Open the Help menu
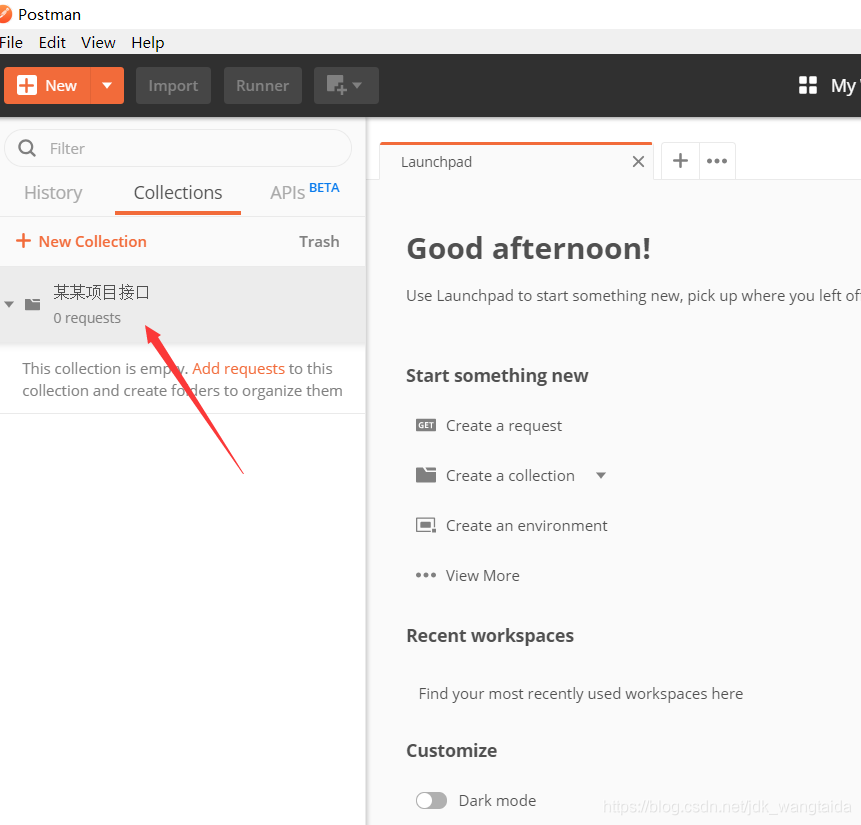 (148, 42)
